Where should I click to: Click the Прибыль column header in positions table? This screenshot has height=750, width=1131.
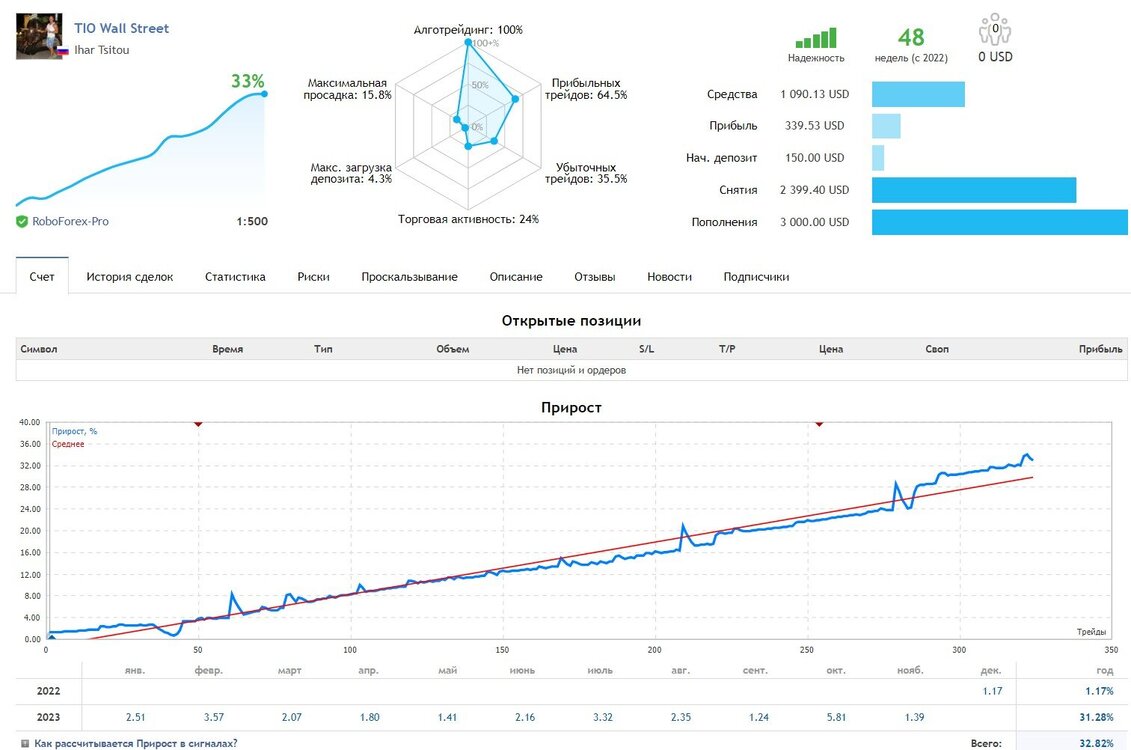1101,349
